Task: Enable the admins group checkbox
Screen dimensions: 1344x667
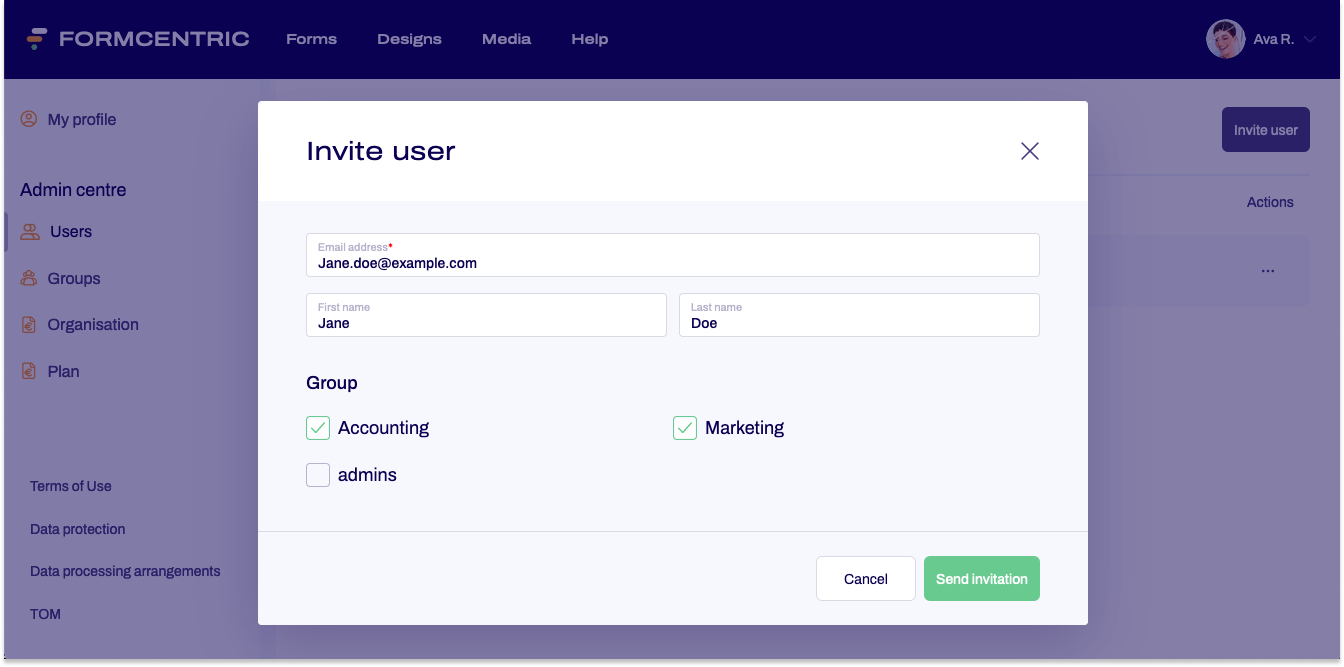Action: click(x=317, y=474)
